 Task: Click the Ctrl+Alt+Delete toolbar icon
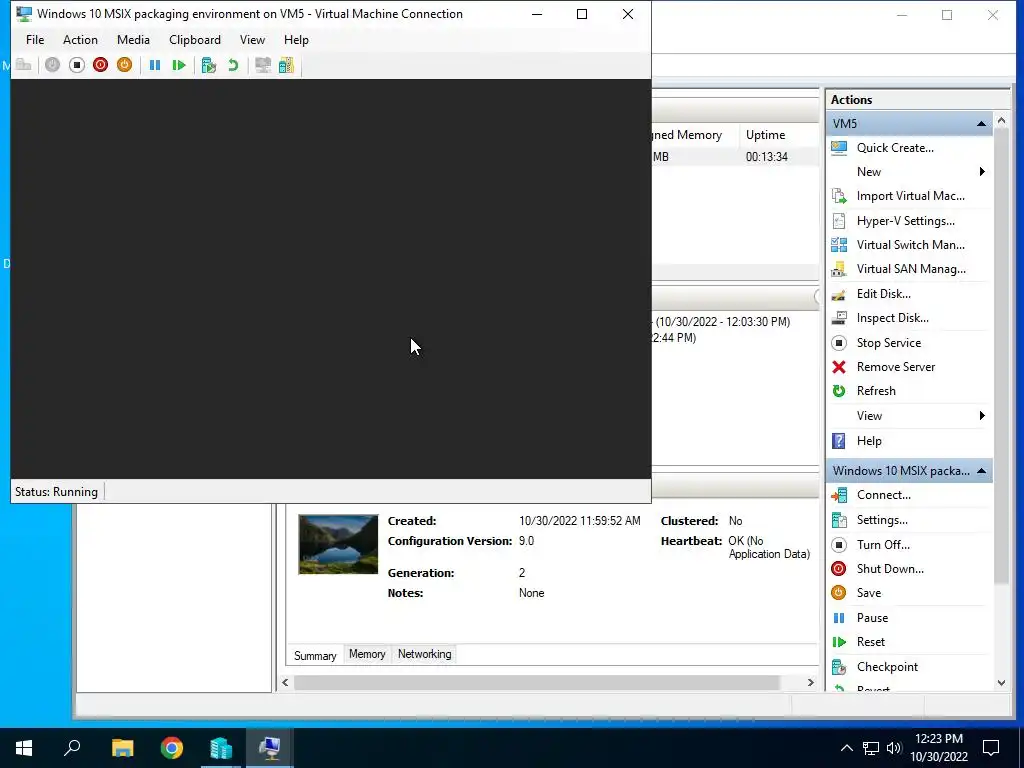click(x=24, y=65)
